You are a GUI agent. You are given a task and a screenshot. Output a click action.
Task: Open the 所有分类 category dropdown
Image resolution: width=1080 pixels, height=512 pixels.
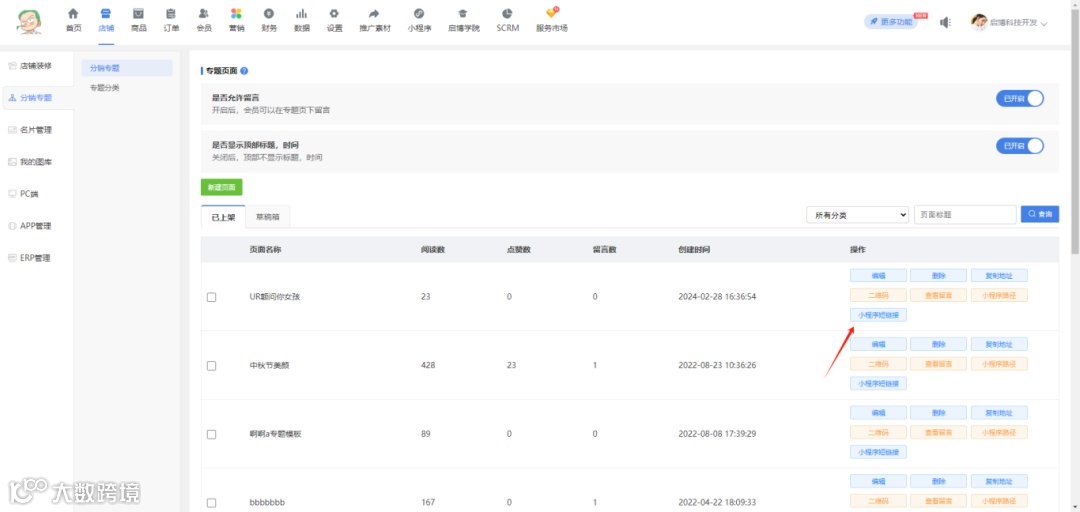[858, 215]
